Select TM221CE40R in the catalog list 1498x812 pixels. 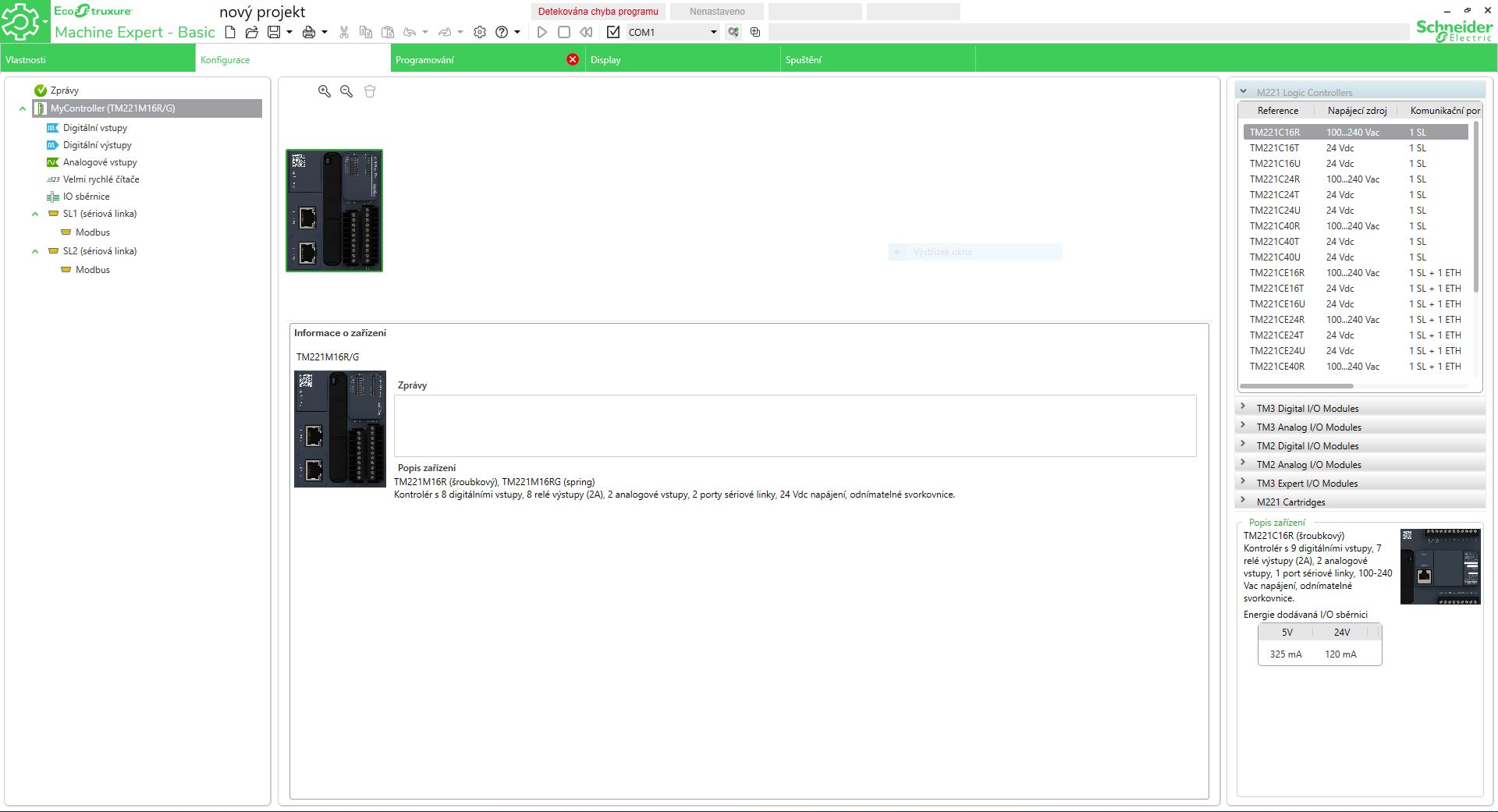pyautogui.click(x=1356, y=367)
